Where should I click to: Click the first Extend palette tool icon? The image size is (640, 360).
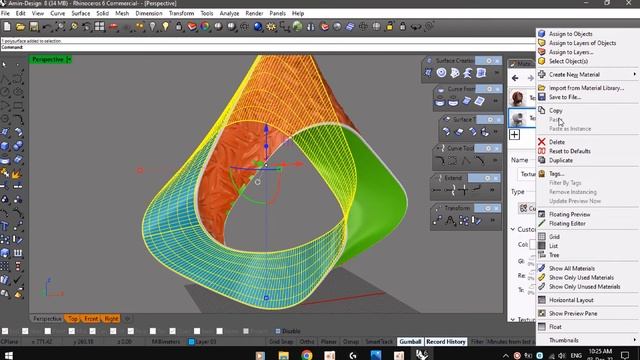(437, 190)
